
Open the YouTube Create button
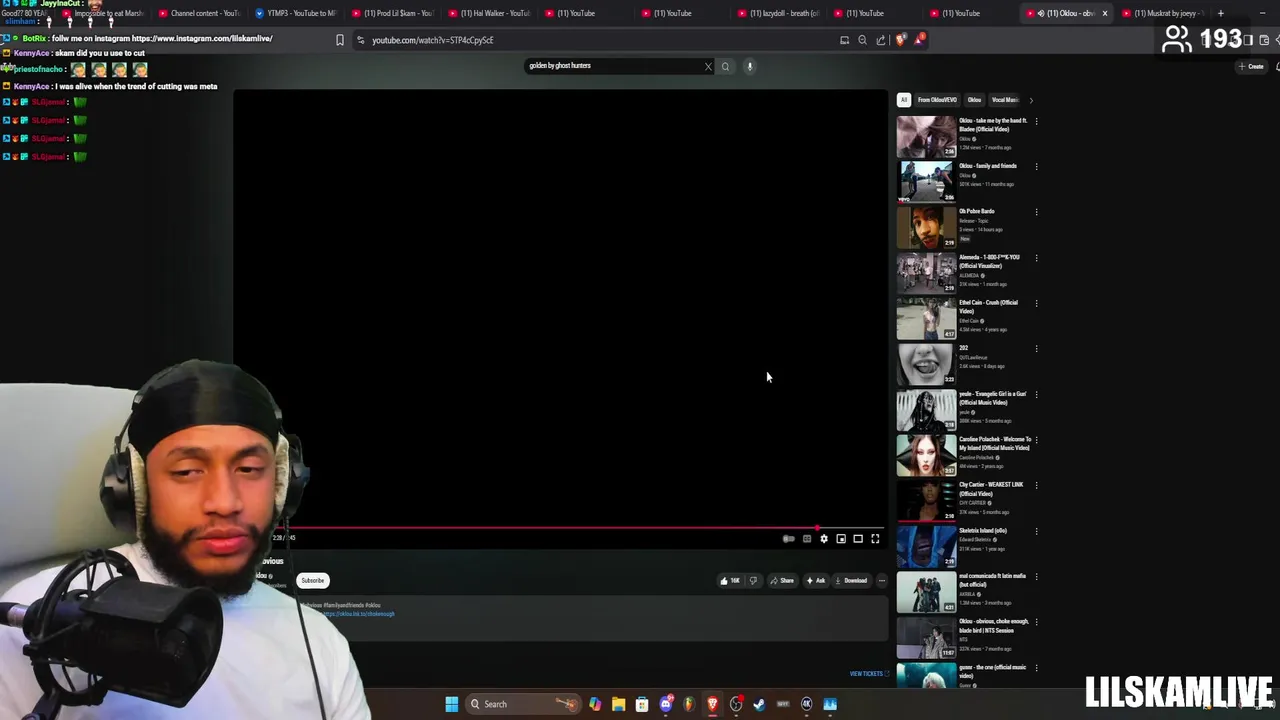tap(1251, 66)
